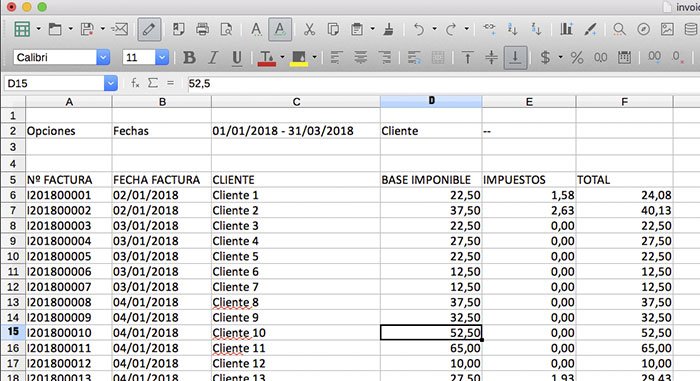Click the formula input line showing 52,5
Viewport: 700px width, 381px height.
pyautogui.click(x=443, y=84)
